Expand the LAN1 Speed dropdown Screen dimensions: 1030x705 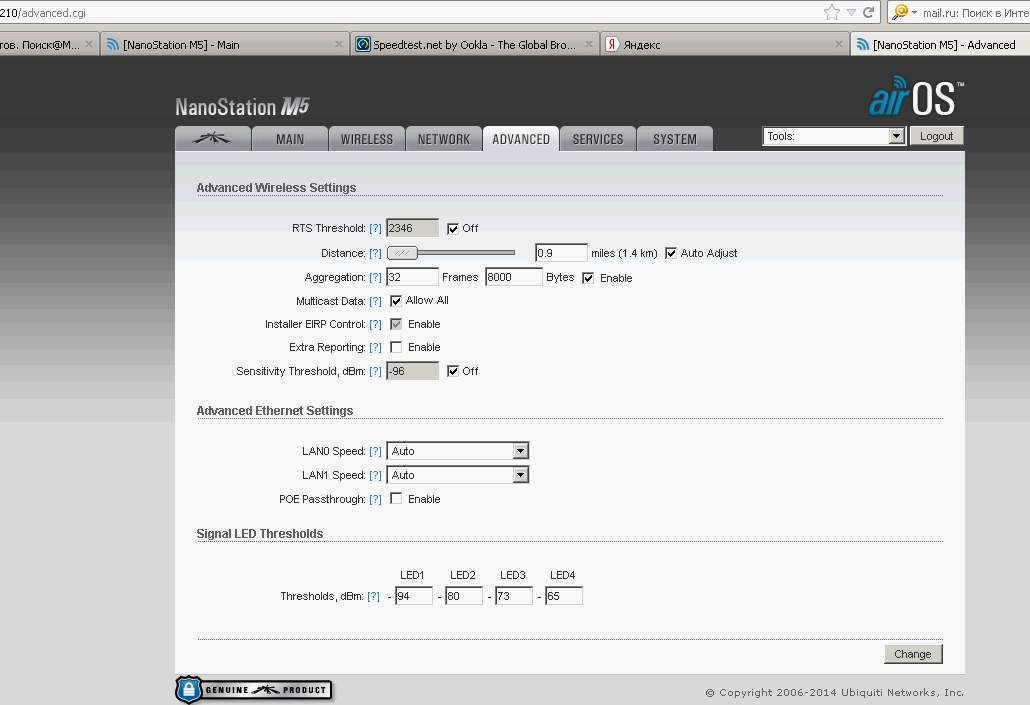click(x=458, y=475)
